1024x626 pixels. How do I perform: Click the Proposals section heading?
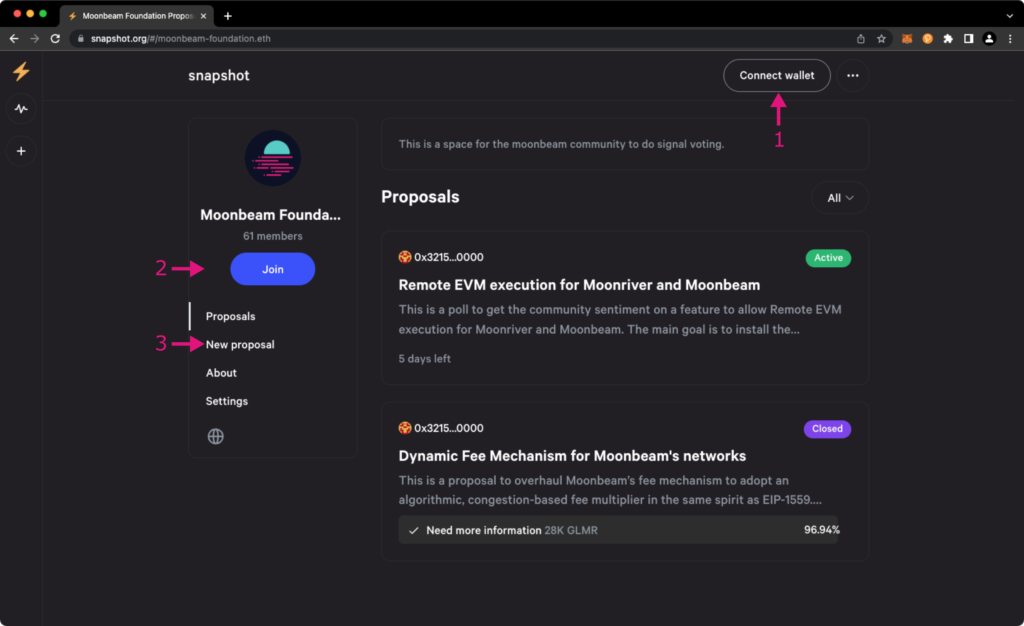(x=421, y=197)
